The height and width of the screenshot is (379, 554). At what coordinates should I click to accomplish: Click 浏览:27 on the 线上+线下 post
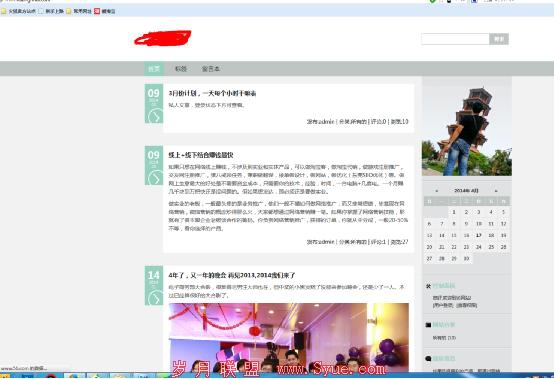tap(399, 242)
